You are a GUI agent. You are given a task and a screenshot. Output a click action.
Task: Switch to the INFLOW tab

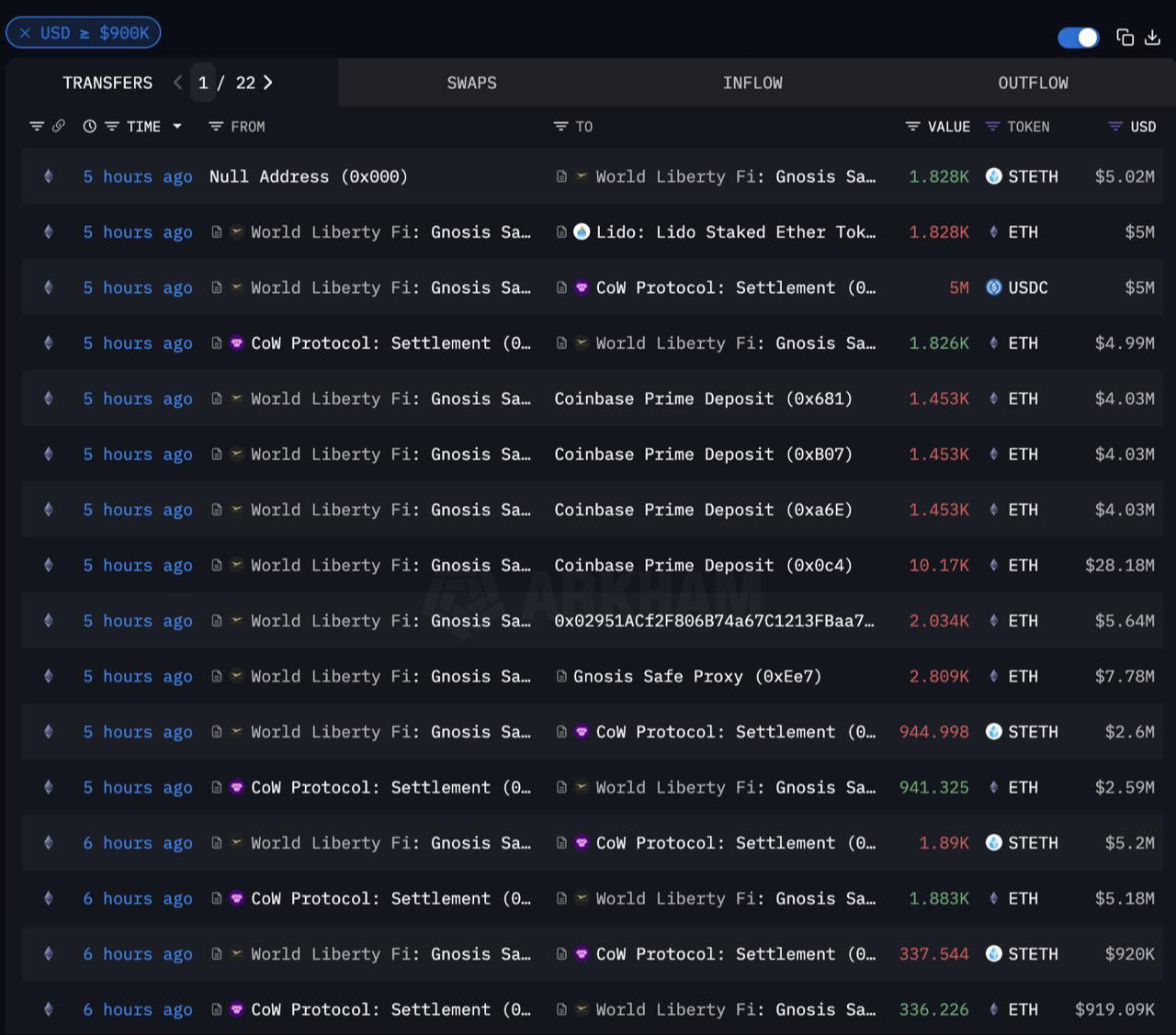[x=752, y=83]
